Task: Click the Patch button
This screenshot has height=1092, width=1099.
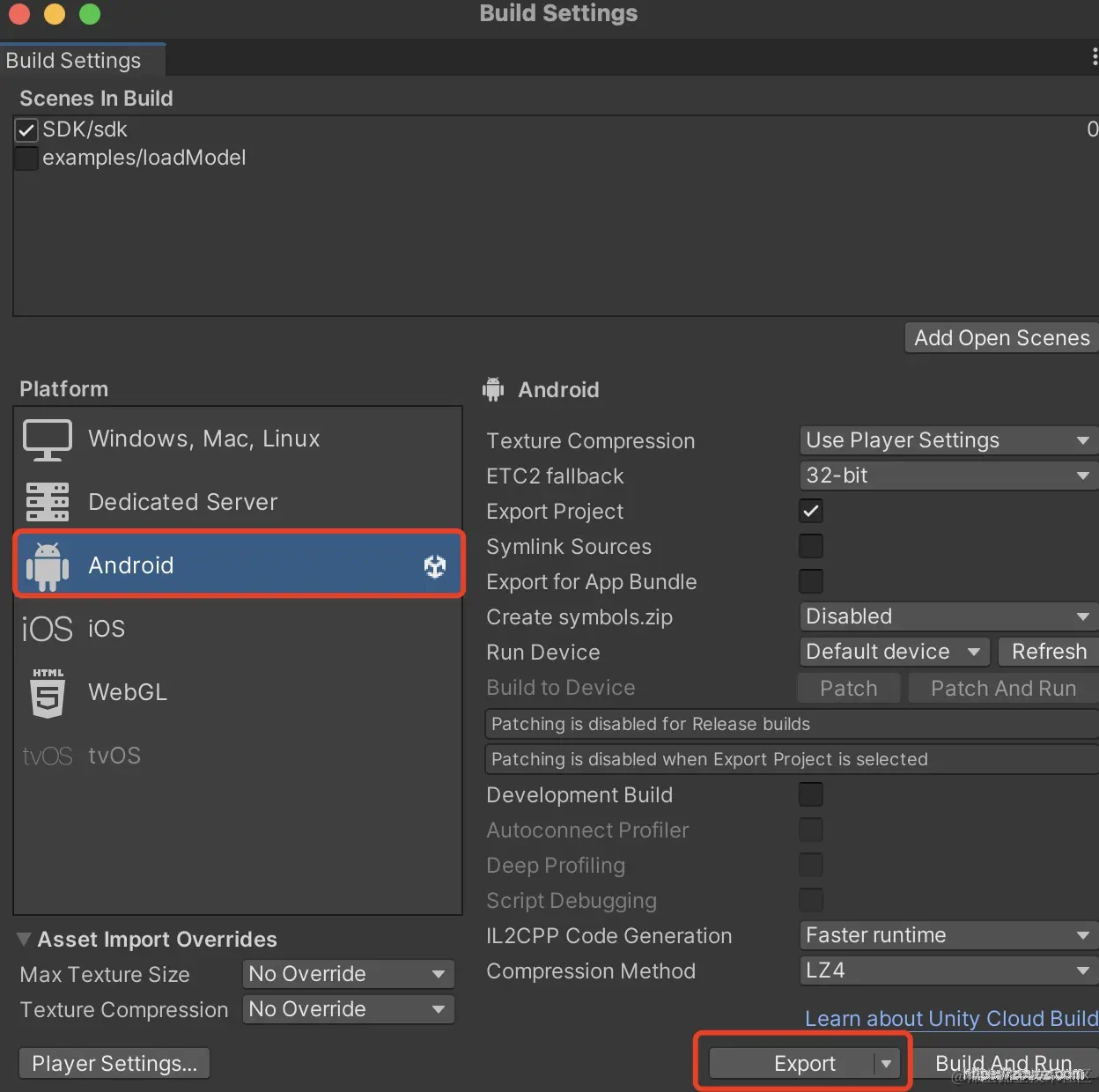Action: pyautogui.click(x=849, y=688)
